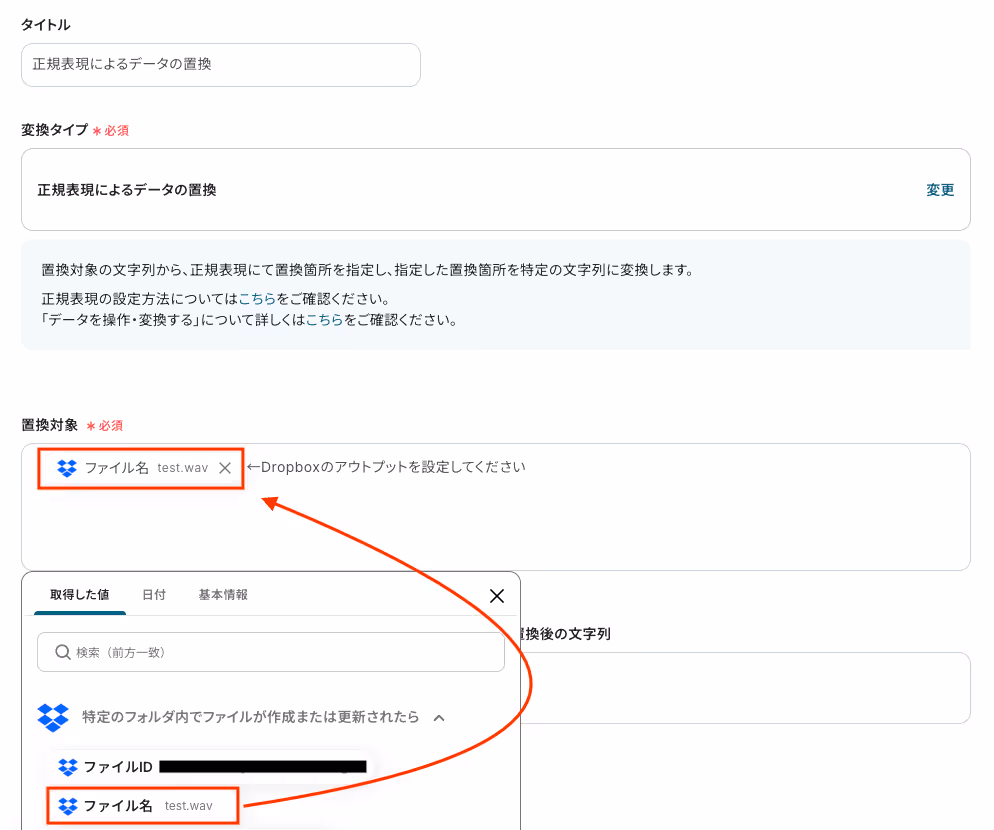Close the 取得した値 popup panel
Screen dimensions: 994x830
coord(497,596)
